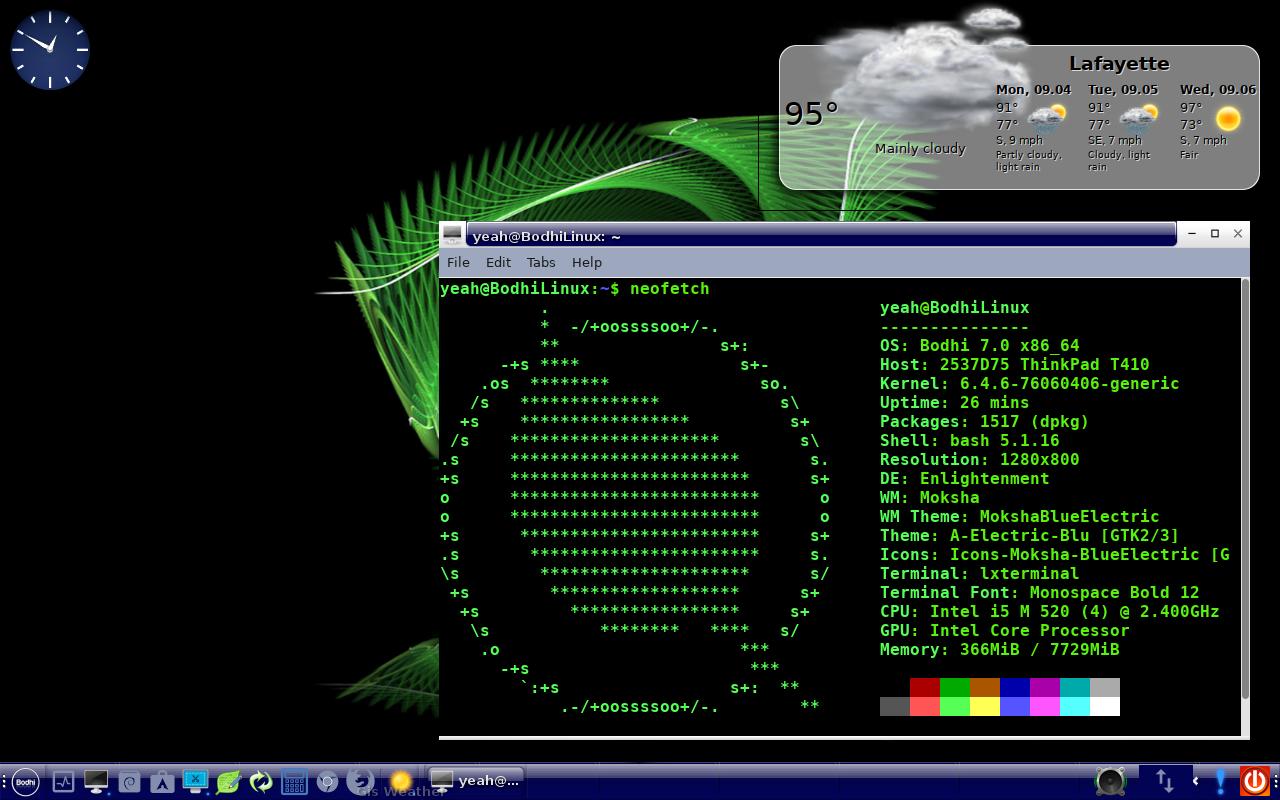1280x800 pixels.
Task: Open the Tabs menu in LXTerminal
Action: pyautogui.click(x=541, y=262)
